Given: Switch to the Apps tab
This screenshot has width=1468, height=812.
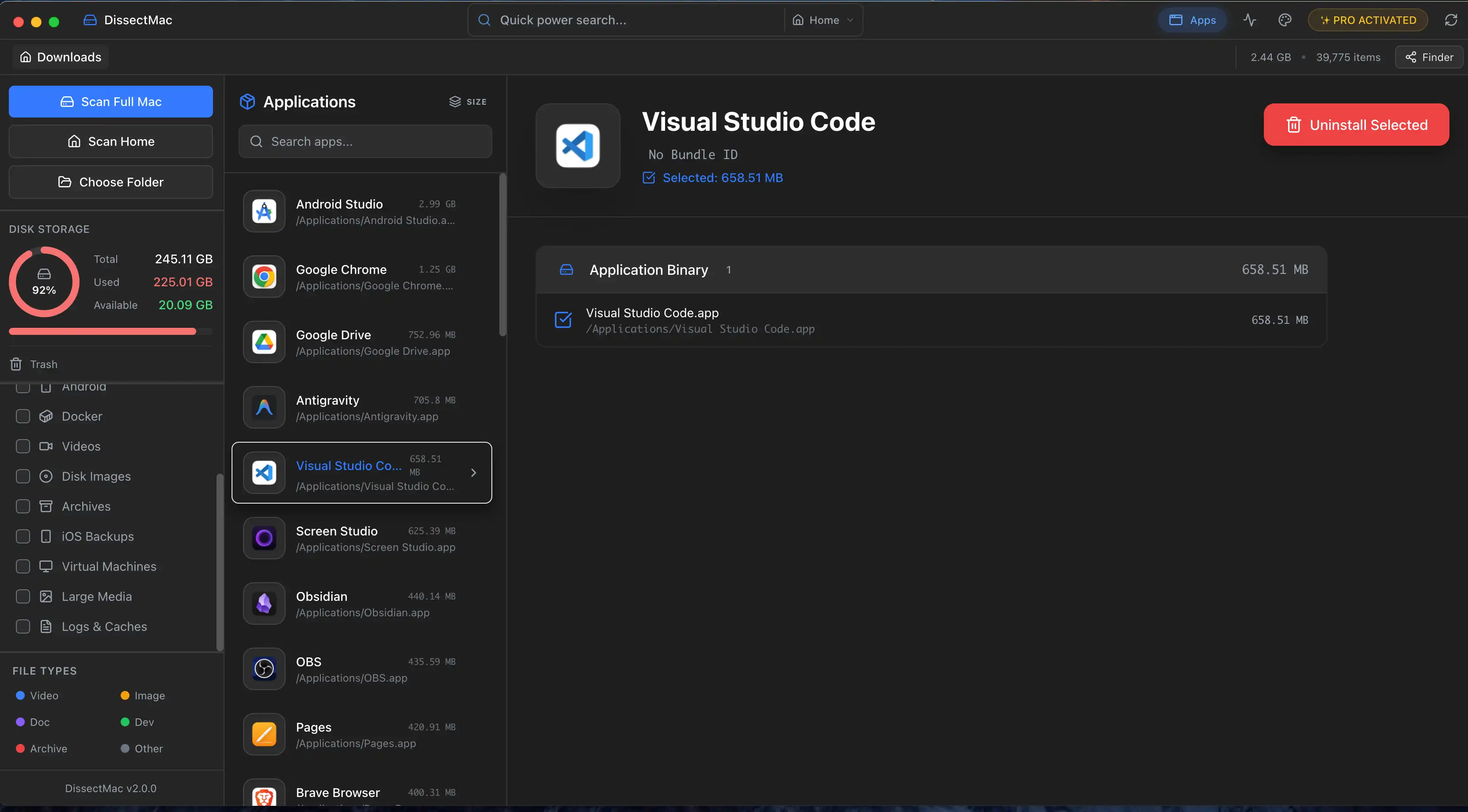Looking at the screenshot, I should [x=1192, y=20].
